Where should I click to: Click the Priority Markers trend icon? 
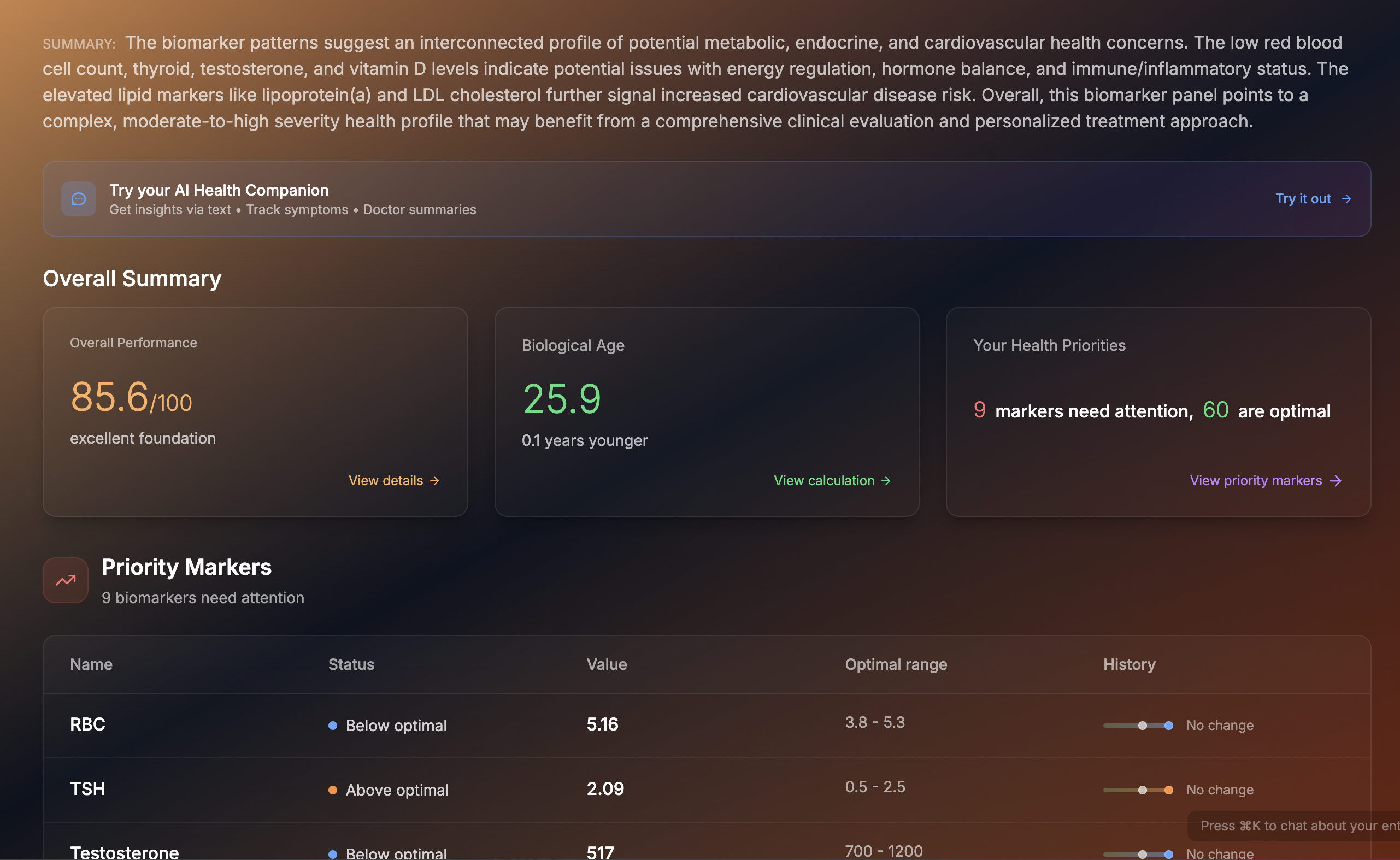pyautogui.click(x=66, y=580)
